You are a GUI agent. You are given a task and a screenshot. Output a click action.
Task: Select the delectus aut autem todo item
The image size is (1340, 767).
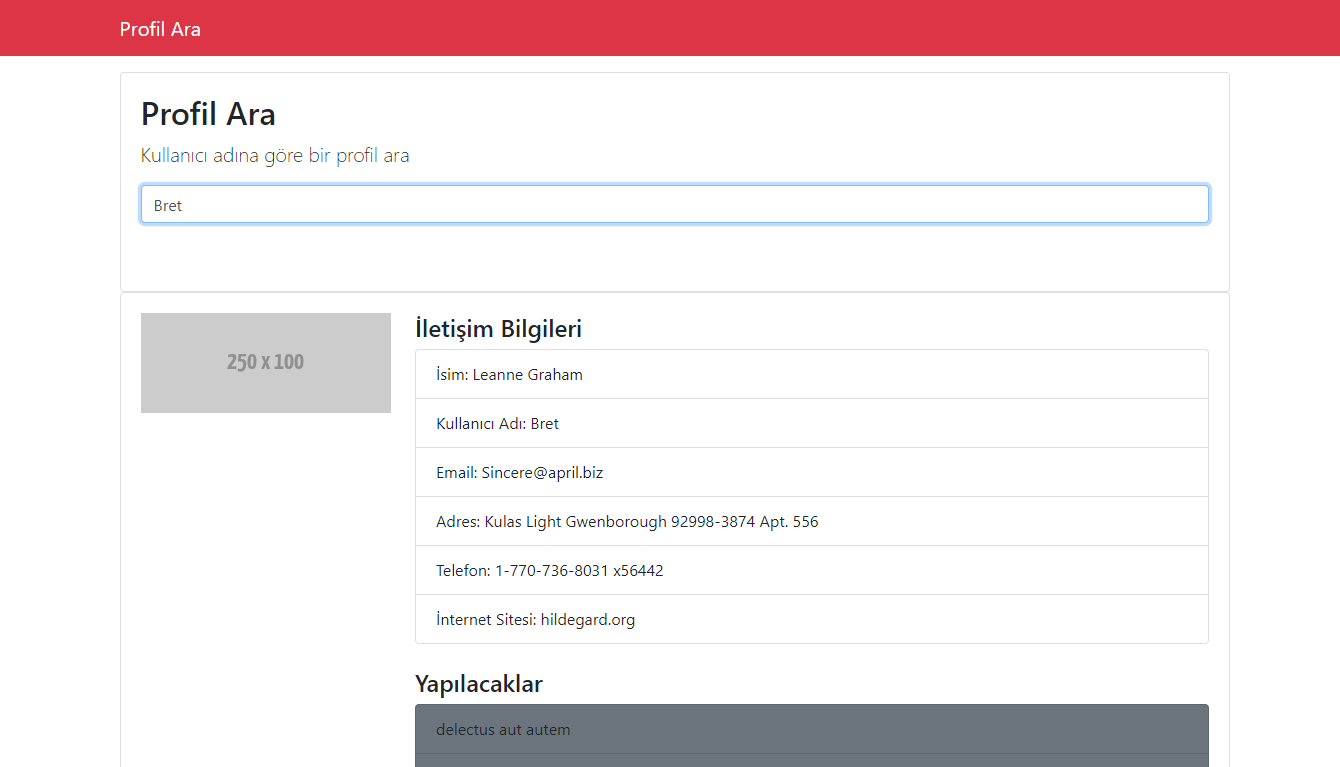pyautogui.click(x=811, y=729)
